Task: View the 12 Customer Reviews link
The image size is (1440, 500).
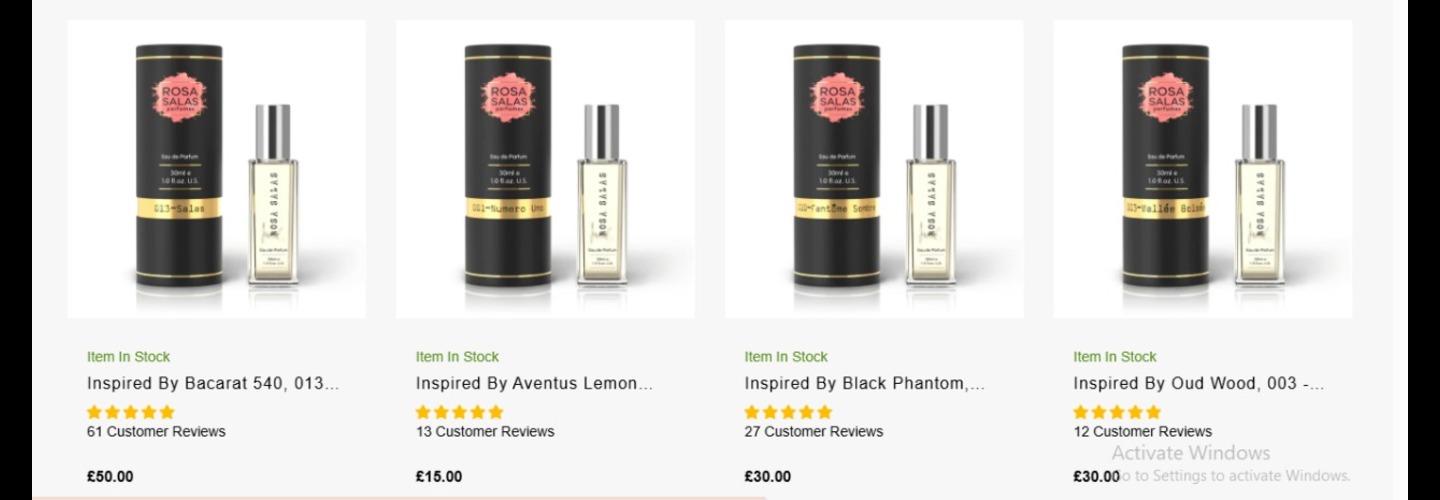Action: (x=1143, y=432)
